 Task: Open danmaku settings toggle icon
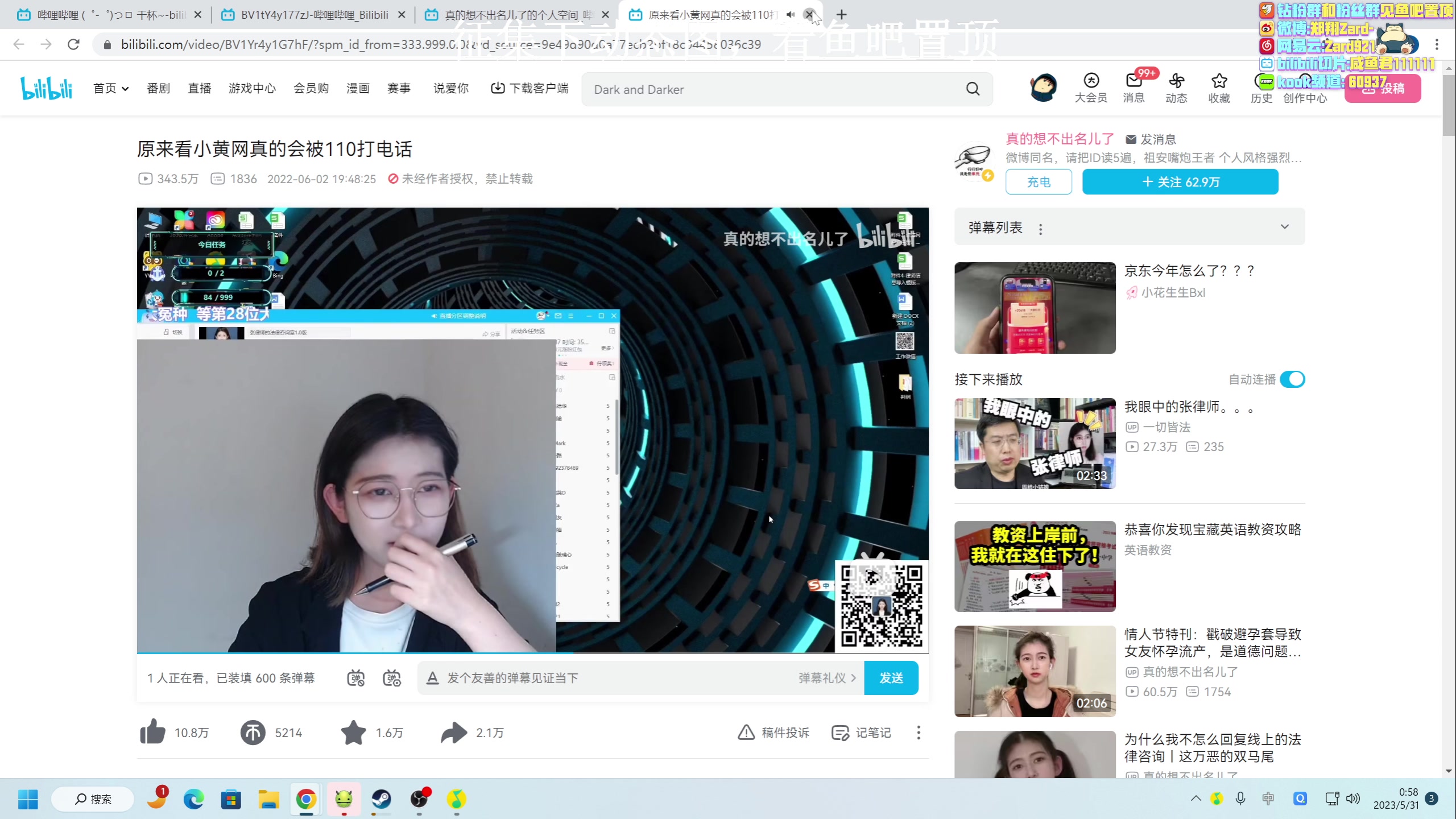click(x=392, y=678)
